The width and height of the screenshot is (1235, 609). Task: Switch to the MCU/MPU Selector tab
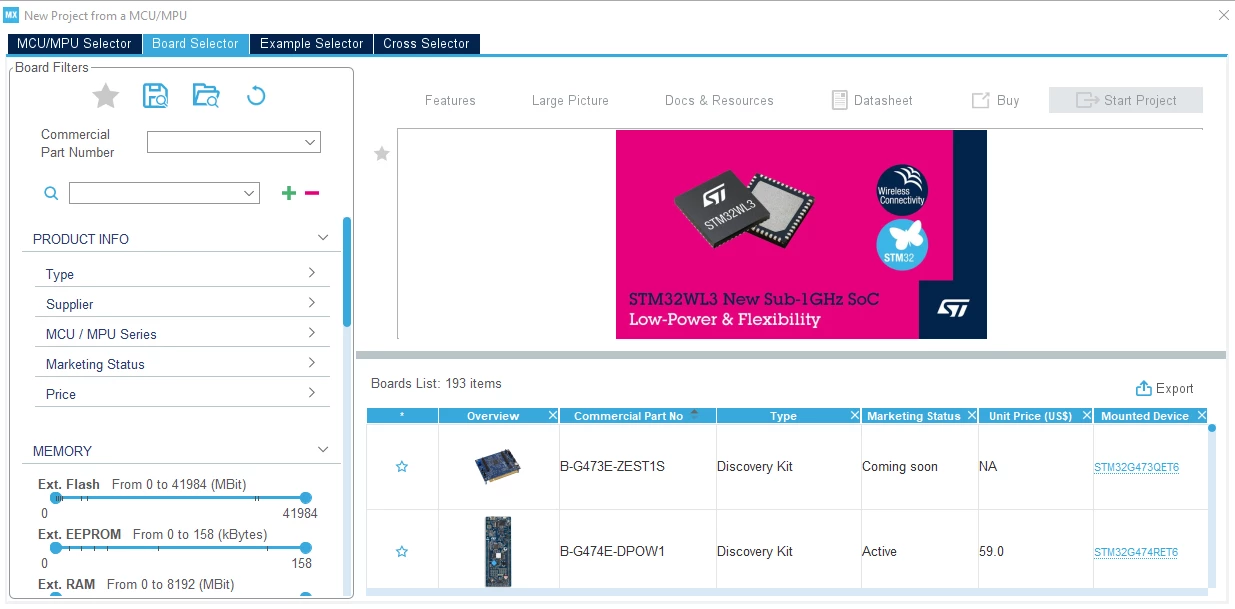click(x=74, y=44)
